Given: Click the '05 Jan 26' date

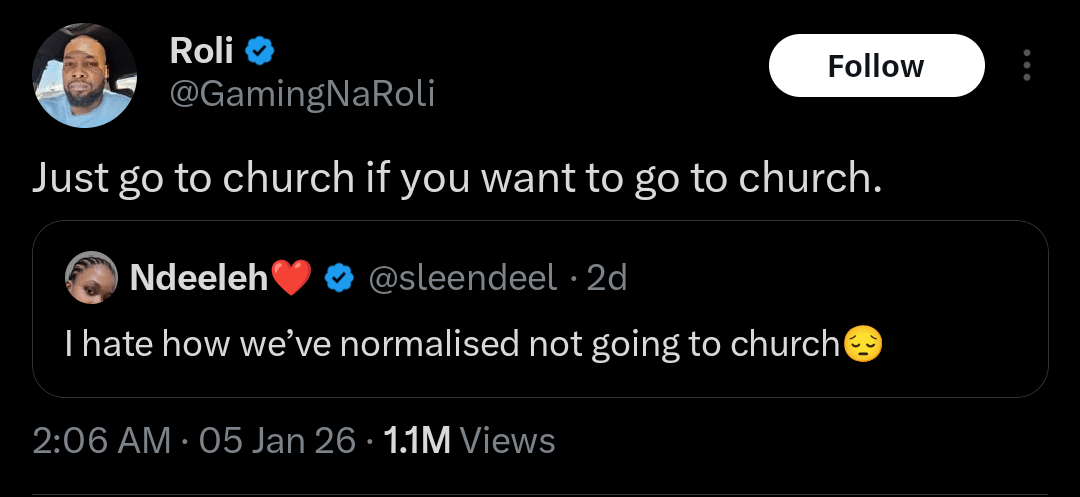Looking at the screenshot, I should [x=277, y=440].
